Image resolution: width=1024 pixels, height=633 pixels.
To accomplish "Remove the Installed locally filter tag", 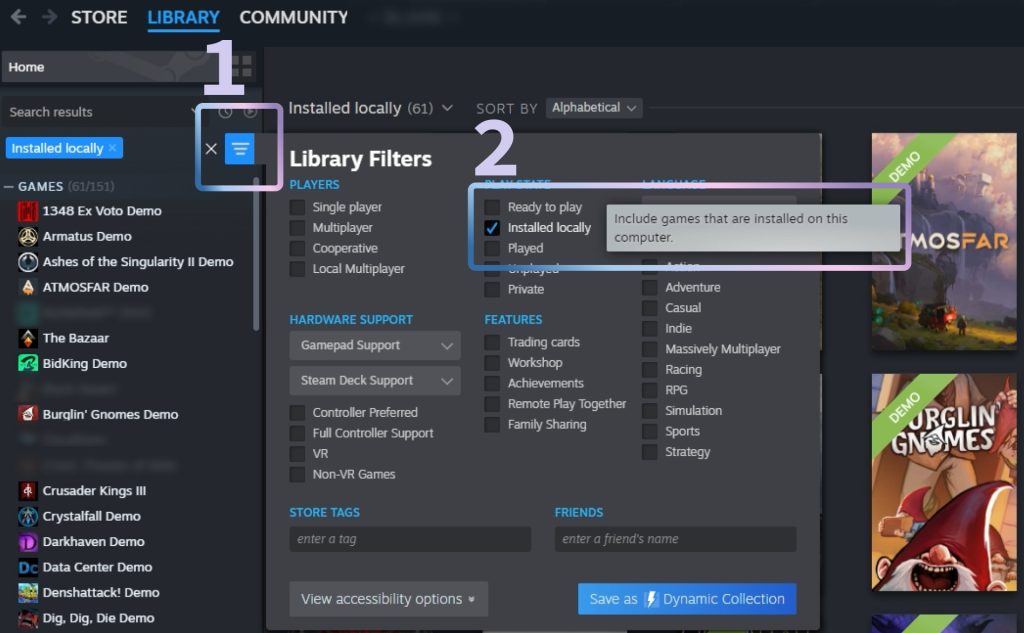I will 112,148.
